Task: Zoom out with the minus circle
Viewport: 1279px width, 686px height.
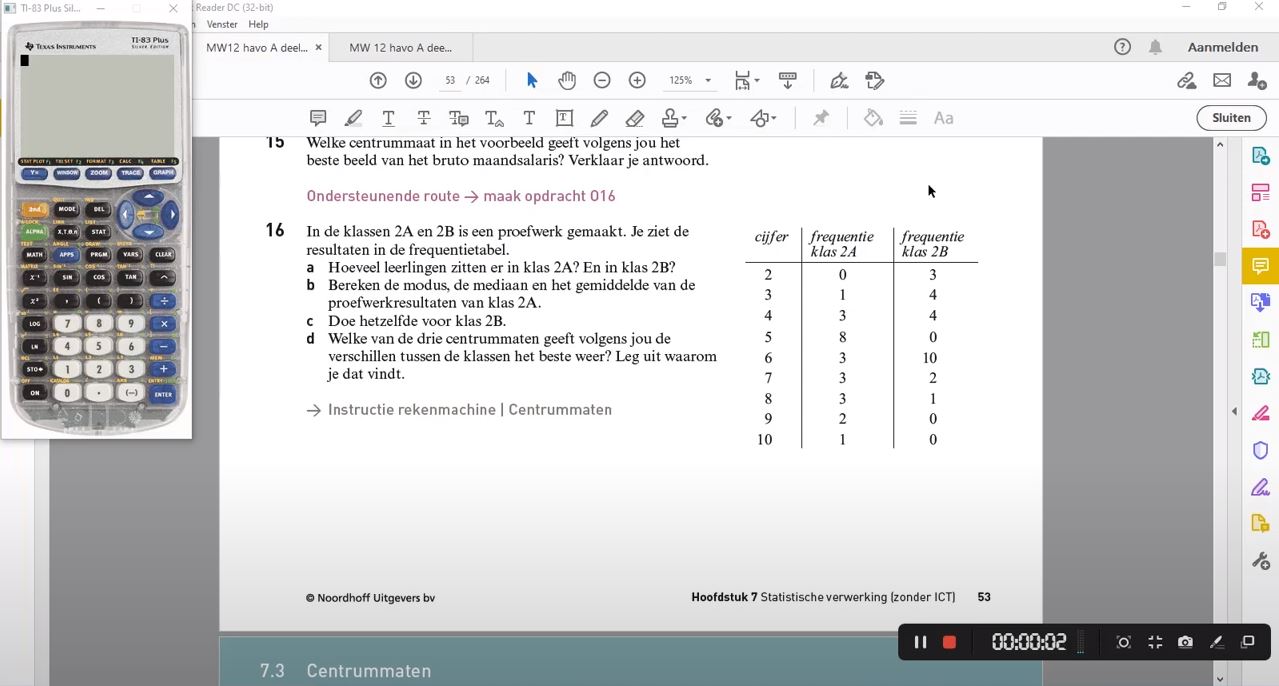Action: [602, 80]
